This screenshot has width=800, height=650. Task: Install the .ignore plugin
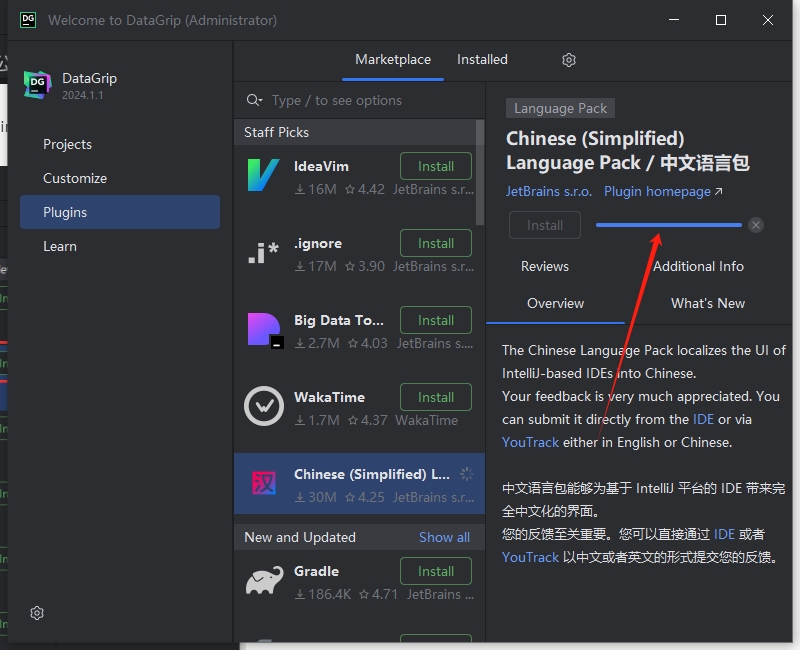(x=436, y=243)
